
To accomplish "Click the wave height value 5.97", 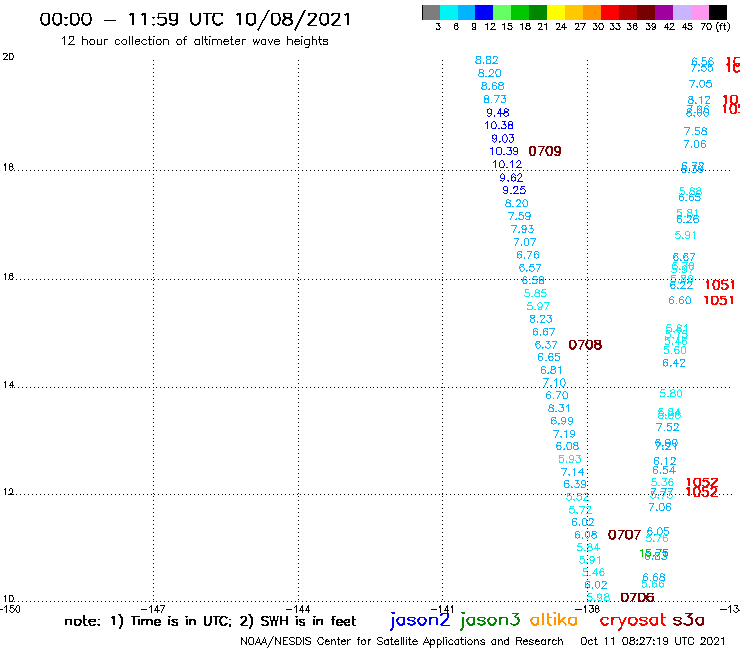I will (x=538, y=306).
